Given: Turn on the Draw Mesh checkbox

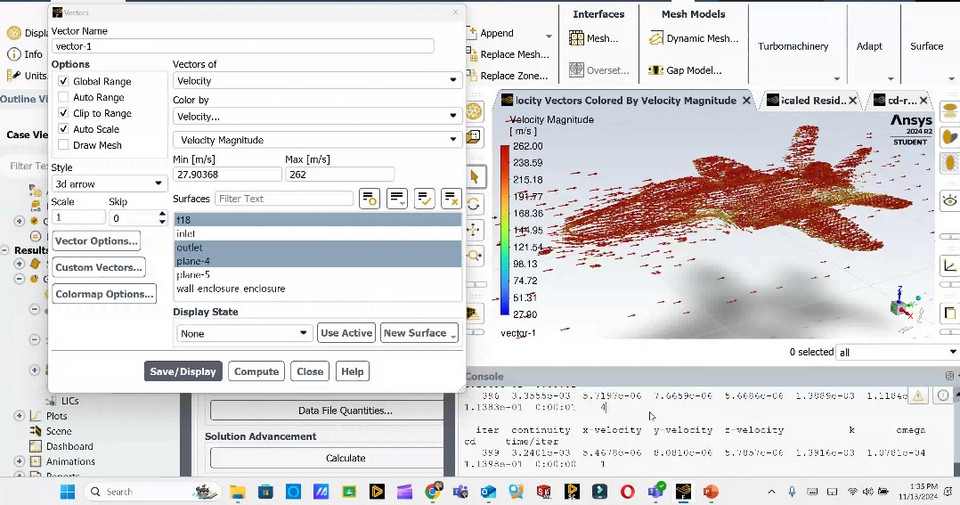Looking at the screenshot, I should (x=64, y=146).
